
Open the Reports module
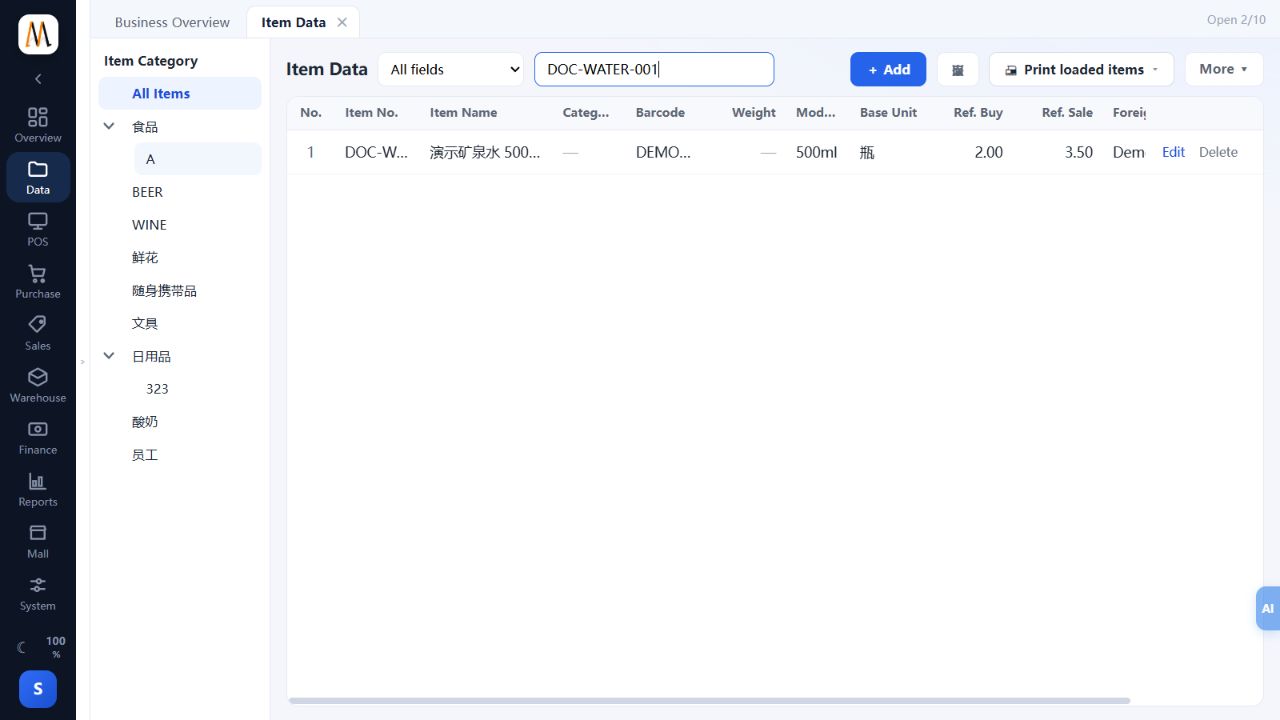[x=38, y=489]
